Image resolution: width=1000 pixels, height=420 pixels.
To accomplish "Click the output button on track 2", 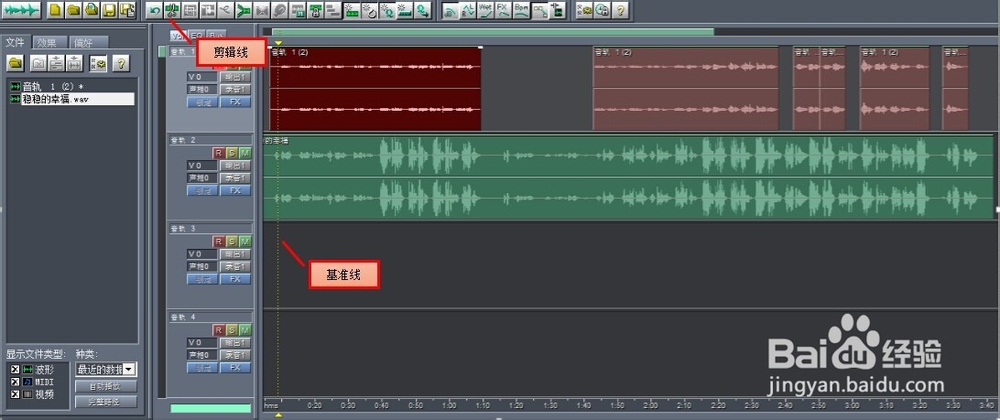I will coord(235,166).
